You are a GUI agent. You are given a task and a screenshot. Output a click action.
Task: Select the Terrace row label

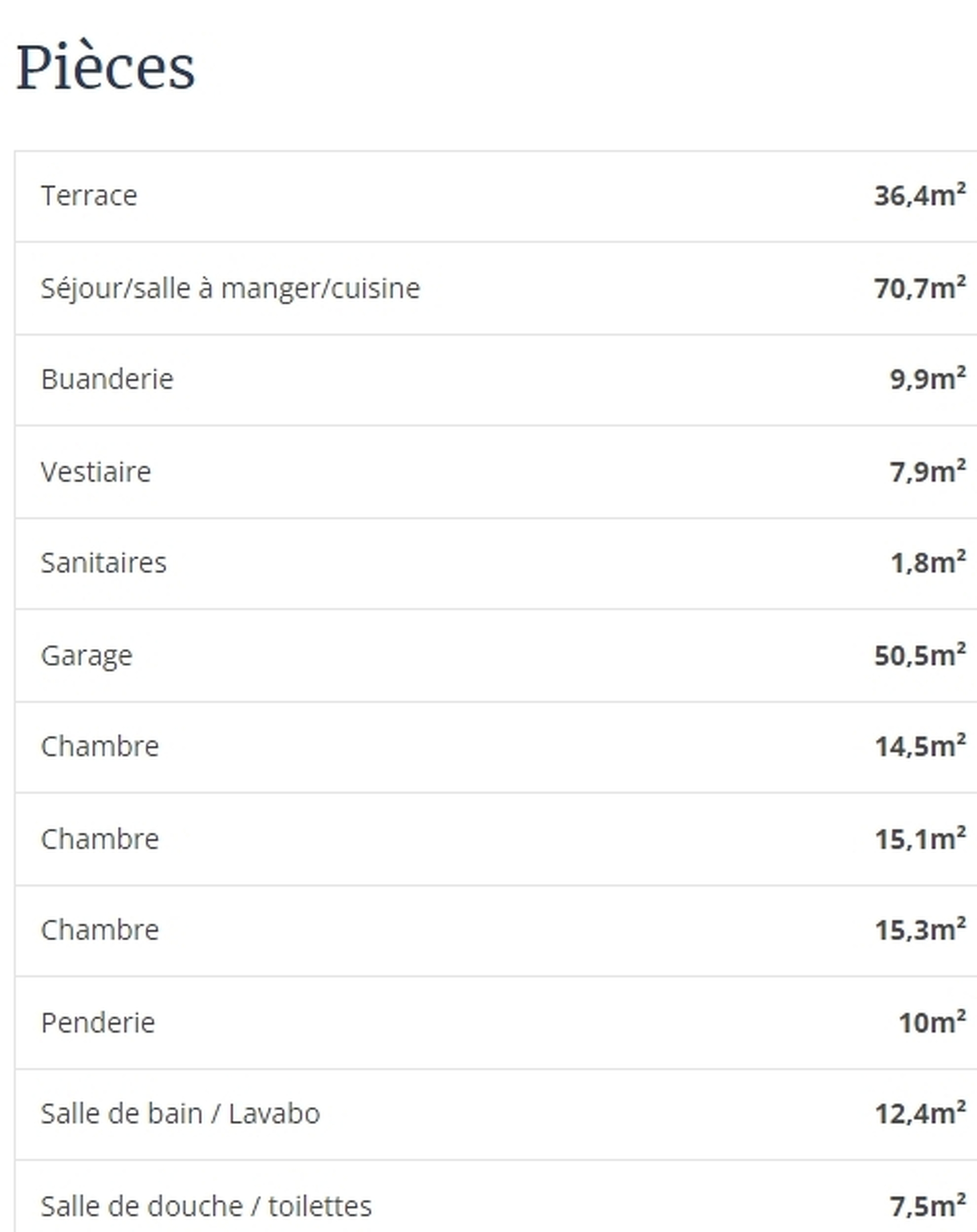click(x=89, y=195)
